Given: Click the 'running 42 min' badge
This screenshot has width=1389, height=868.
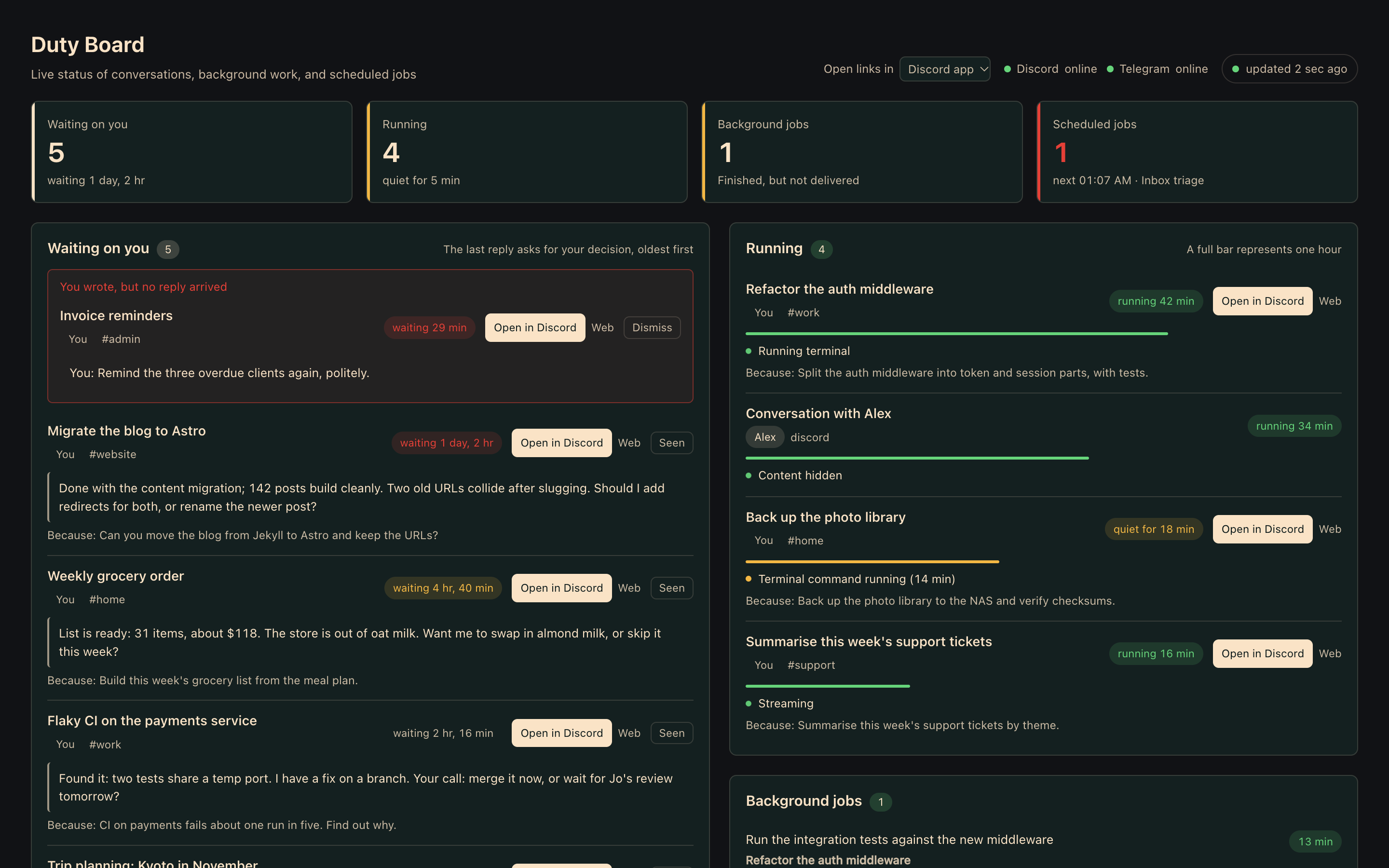Looking at the screenshot, I should pos(1156,301).
